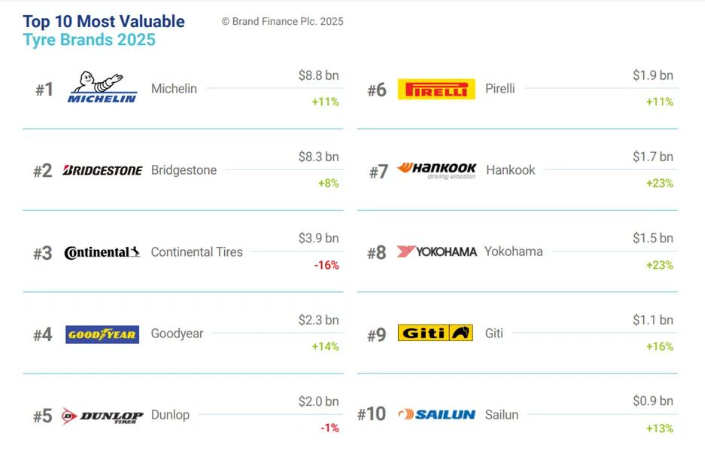The height and width of the screenshot is (449, 705).
Task: Select the Continental logo
Action: click(102, 252)
